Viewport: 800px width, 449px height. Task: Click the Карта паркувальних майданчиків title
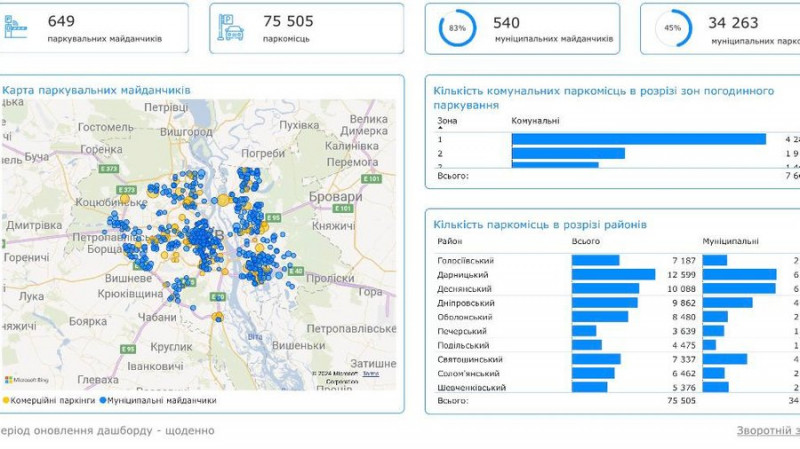point(96,90)
